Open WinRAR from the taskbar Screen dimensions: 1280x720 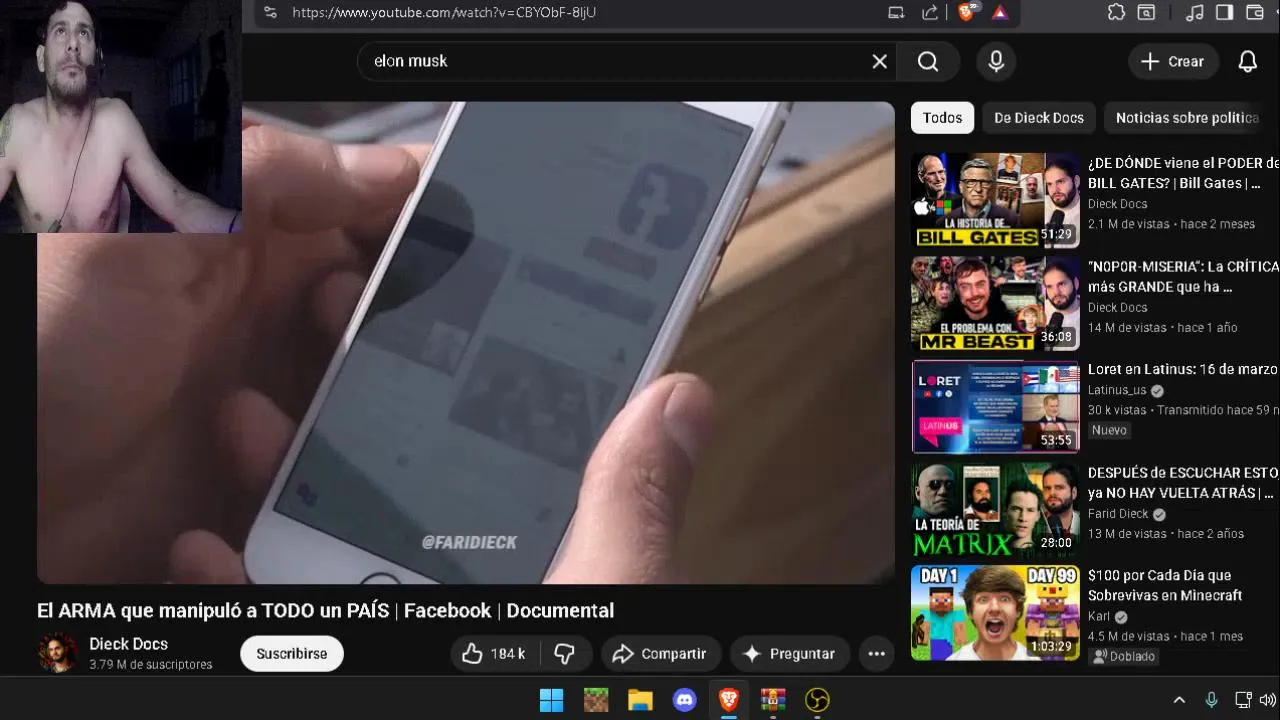coord(773,700)
